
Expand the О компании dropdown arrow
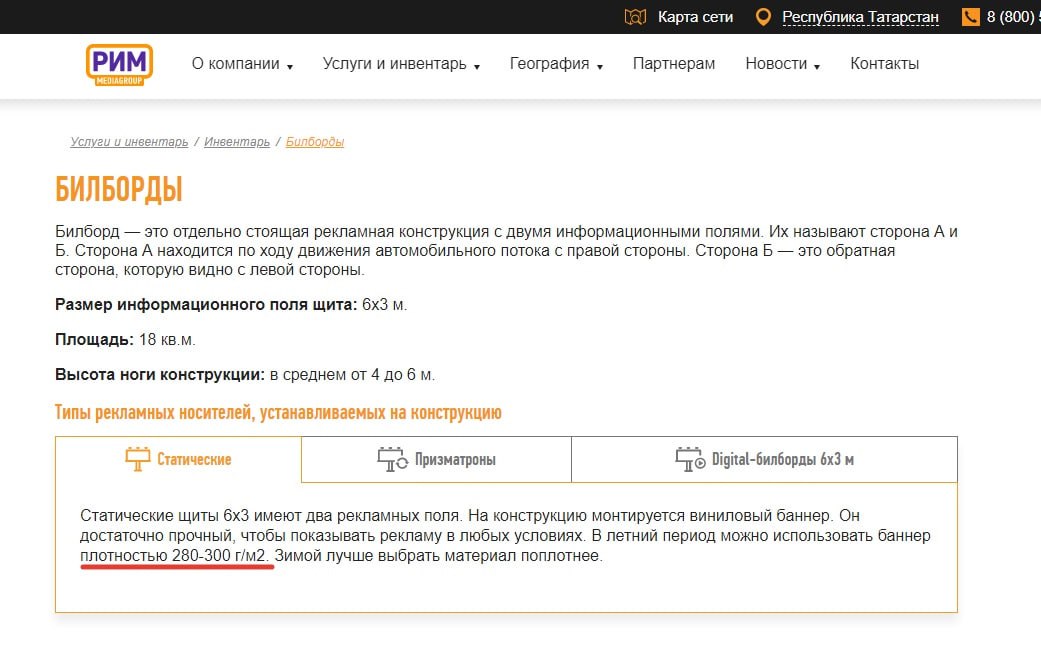[x=290, y=66]
